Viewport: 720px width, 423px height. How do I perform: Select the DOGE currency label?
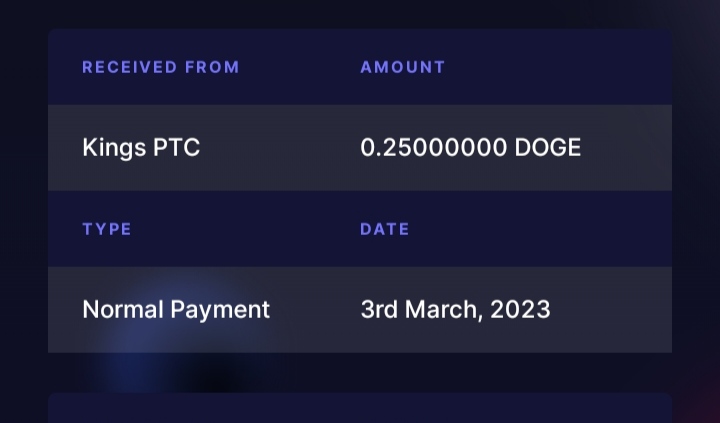coord(548,147)
